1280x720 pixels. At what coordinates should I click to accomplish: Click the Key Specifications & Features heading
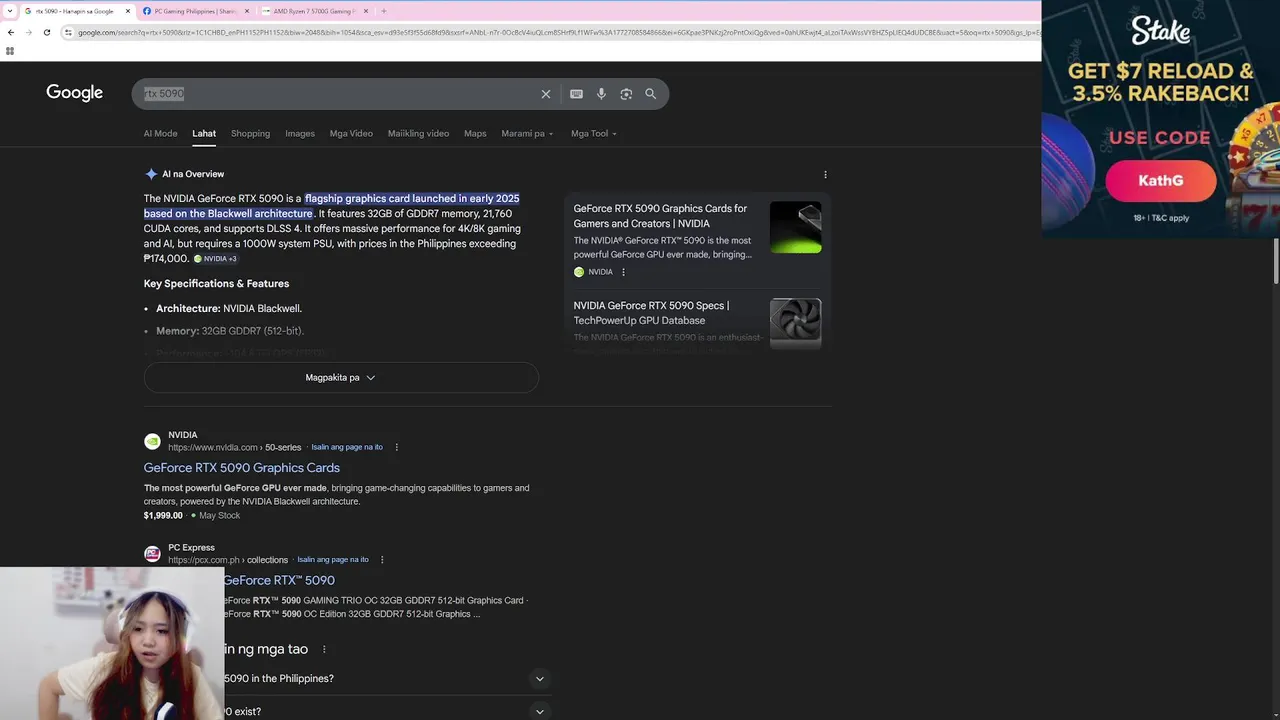click(x=216, y=284)
